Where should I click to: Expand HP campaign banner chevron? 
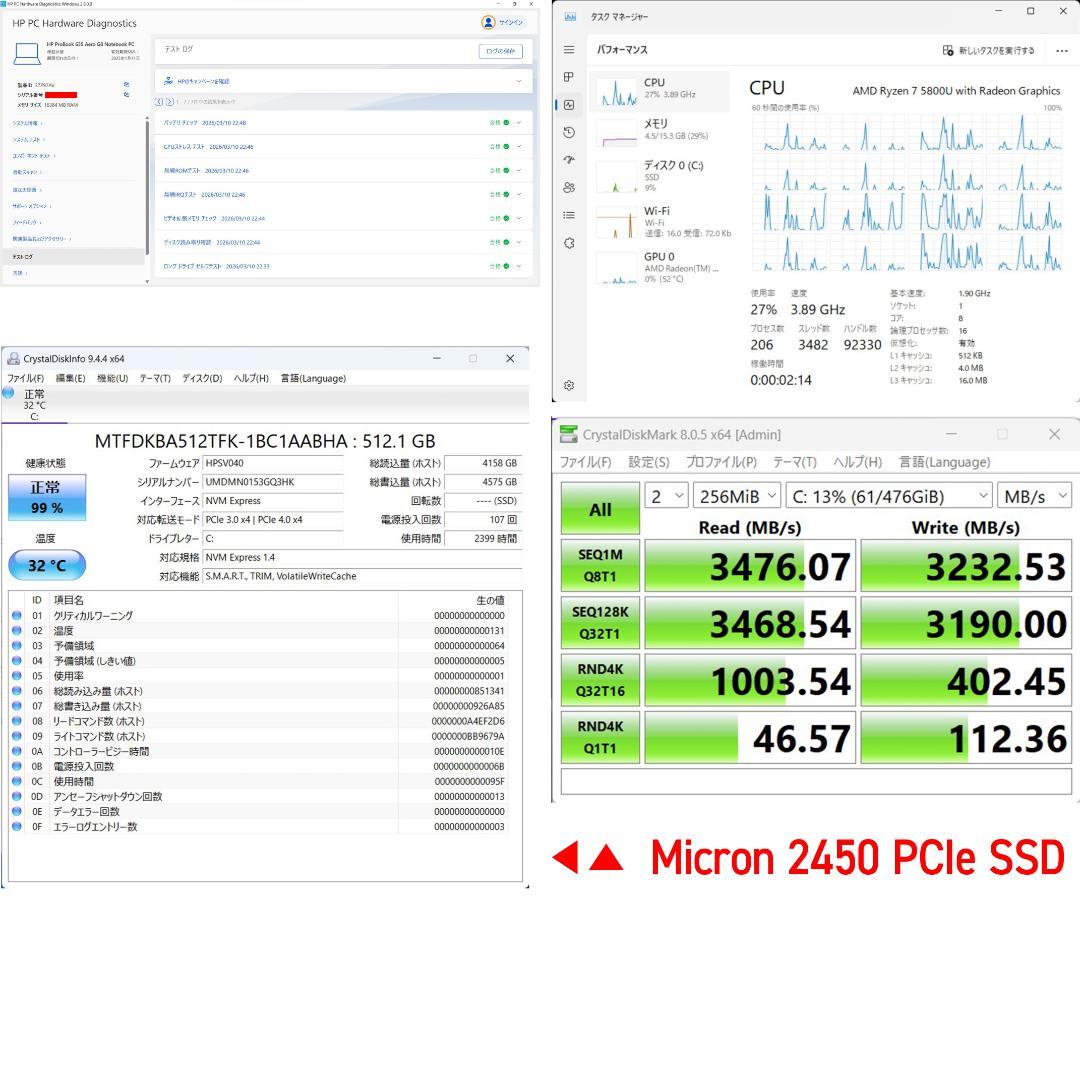pyautogui.click(x=519, y=81)
